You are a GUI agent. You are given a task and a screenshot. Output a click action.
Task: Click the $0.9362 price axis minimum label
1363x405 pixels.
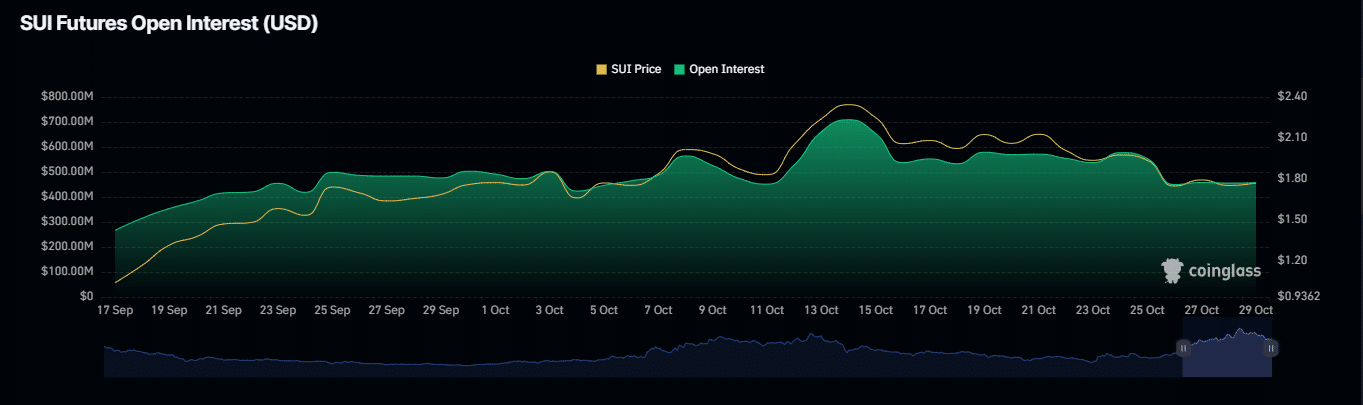click(1299, 297)
